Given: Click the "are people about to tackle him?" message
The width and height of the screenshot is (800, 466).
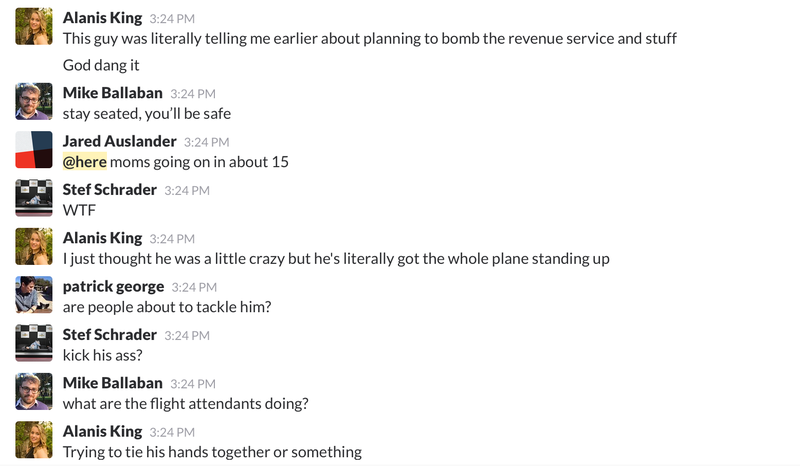Looking at the screenshot, I should pyautogui.click(x=167, y=307).
